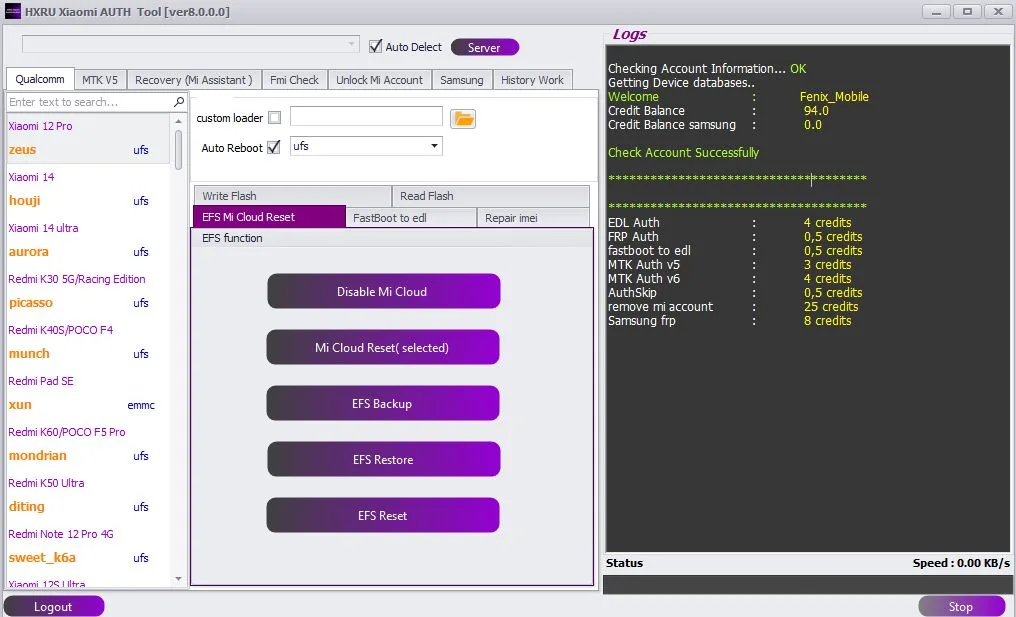Click the Redmi Note 12 Pro 4G label
1016x617 pixels.
pyautogui.click(x=61, y=534)
